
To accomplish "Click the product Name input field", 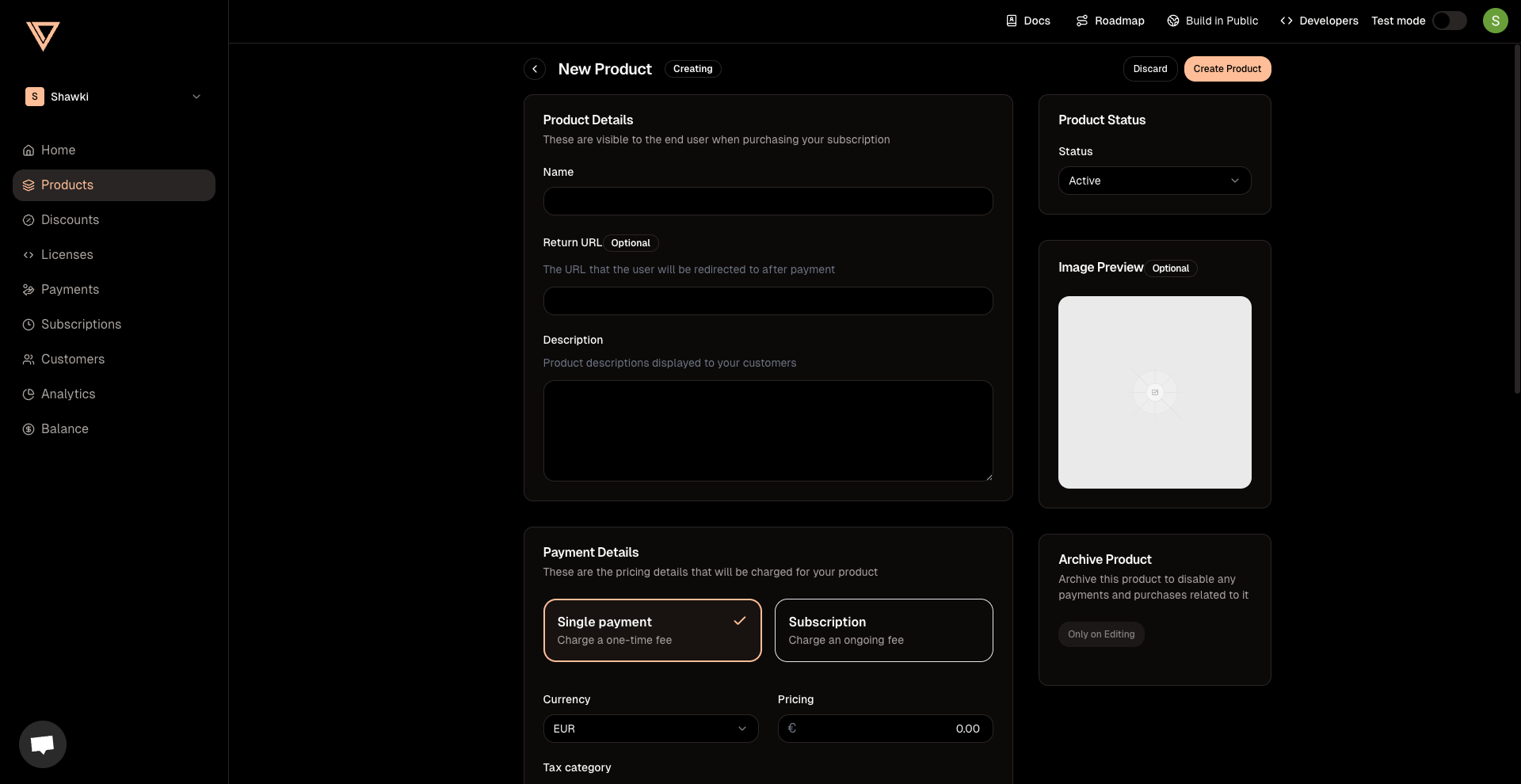I will tap(768, 201).
